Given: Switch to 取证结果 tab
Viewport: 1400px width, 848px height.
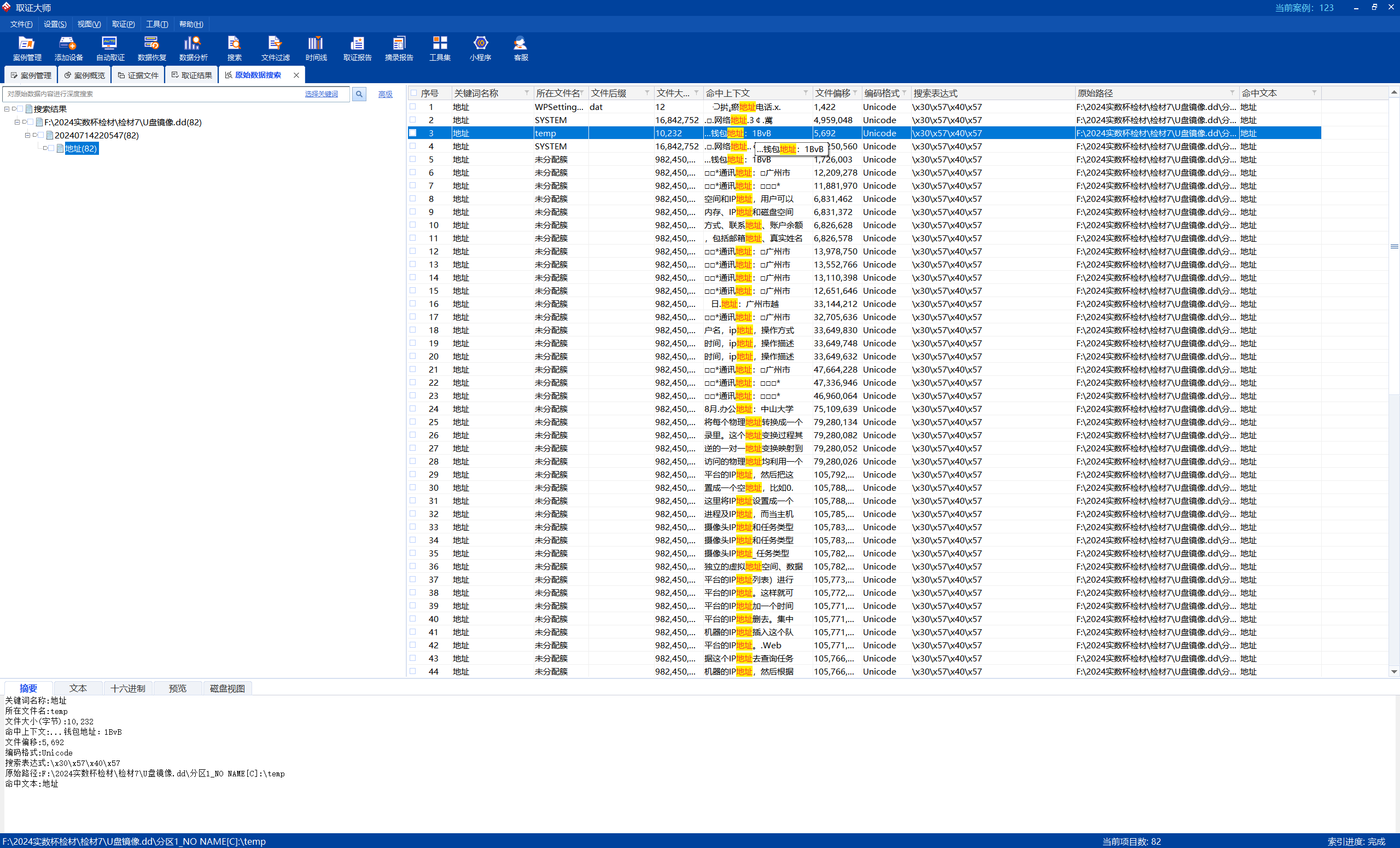Looking at the screenshot, I should [191, 75].
